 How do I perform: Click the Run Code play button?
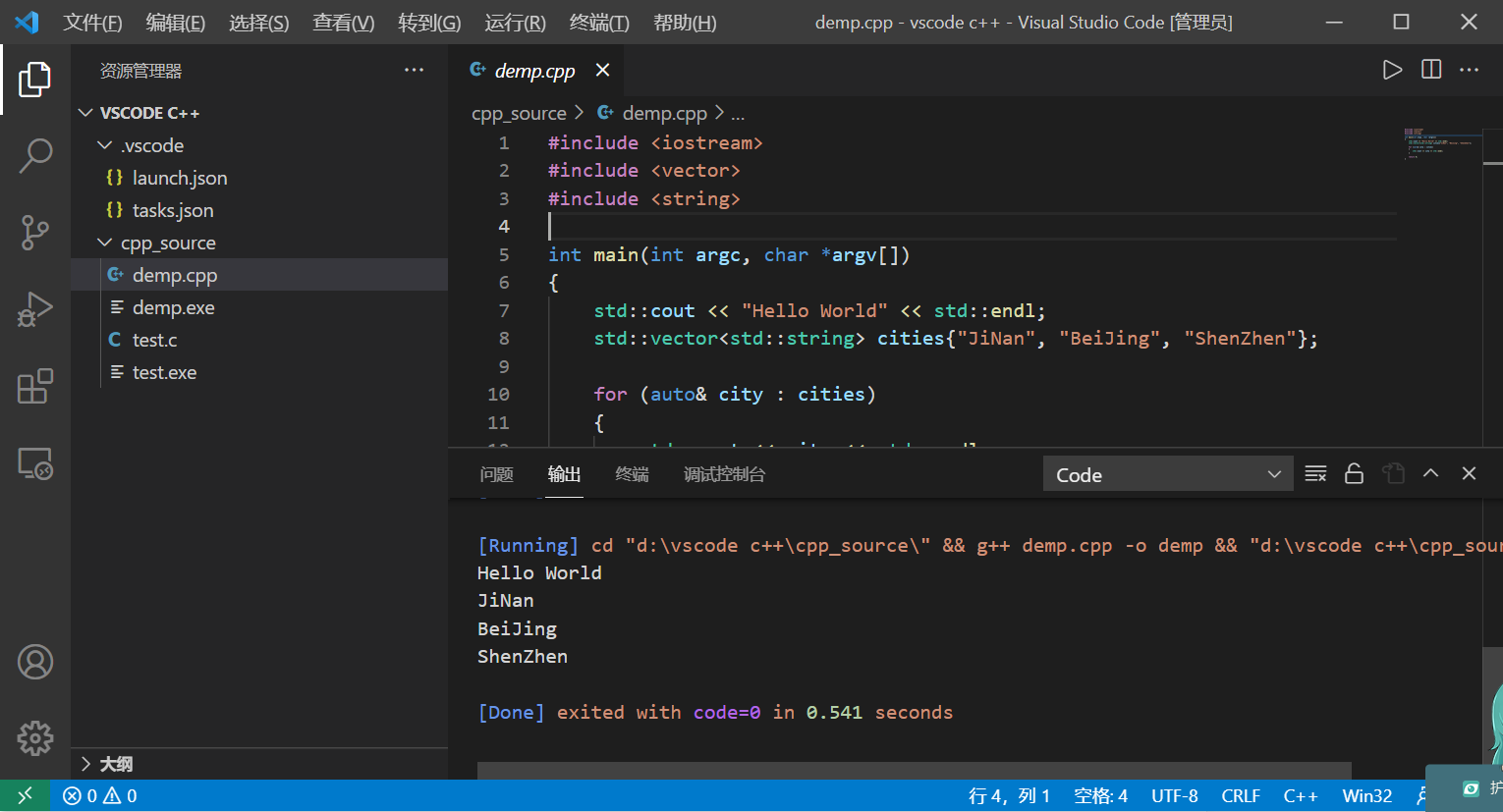coord(1392,70)
